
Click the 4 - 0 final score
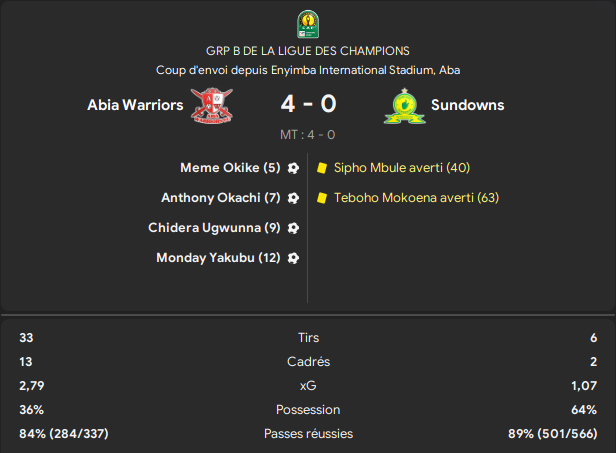[x=308, y=104]
